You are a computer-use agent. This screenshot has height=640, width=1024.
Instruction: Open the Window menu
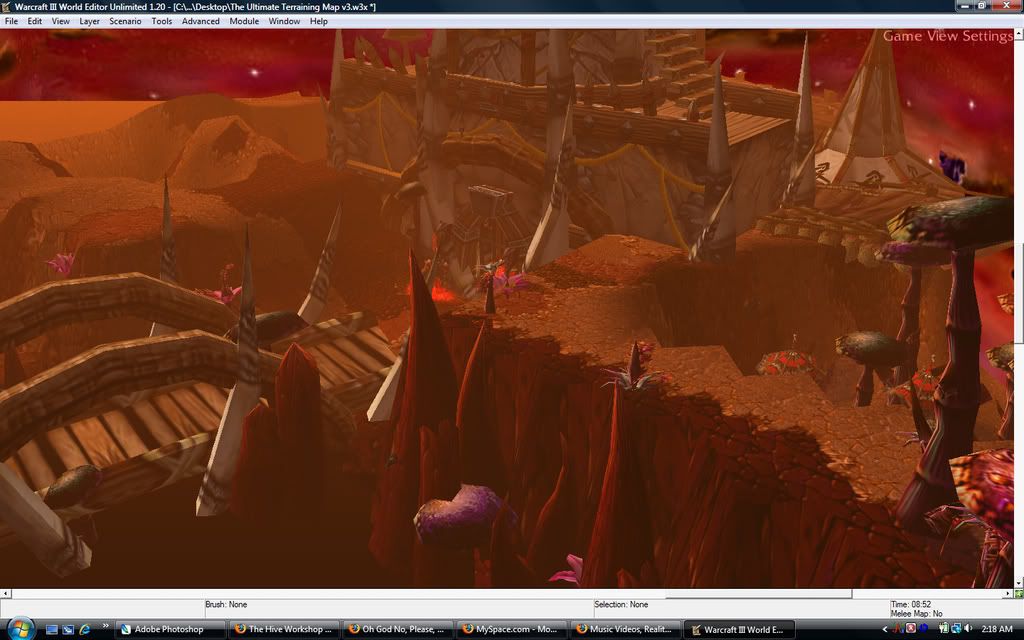click(284, 21)
